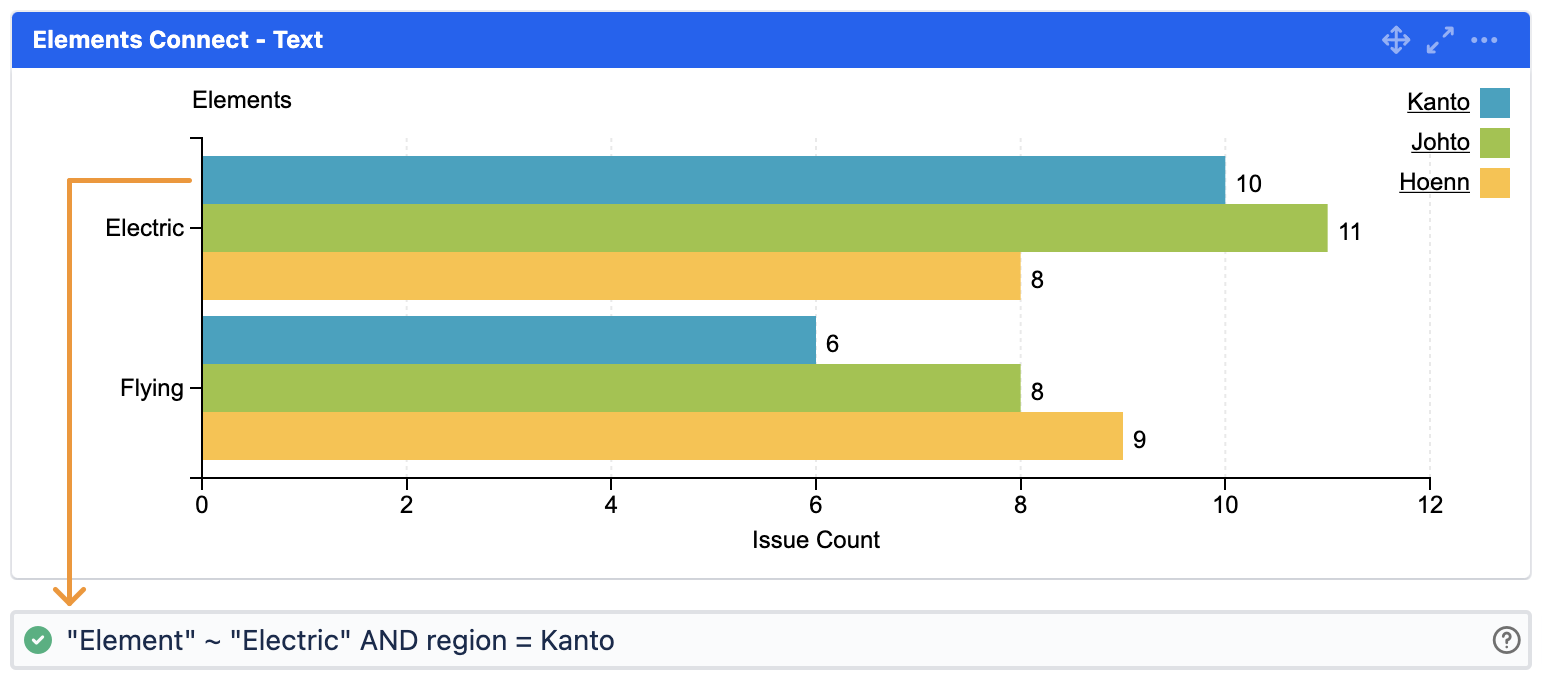Click the Electric Kanto bar
Viewport: 1542px width, 680px height.
coord(713,180)
